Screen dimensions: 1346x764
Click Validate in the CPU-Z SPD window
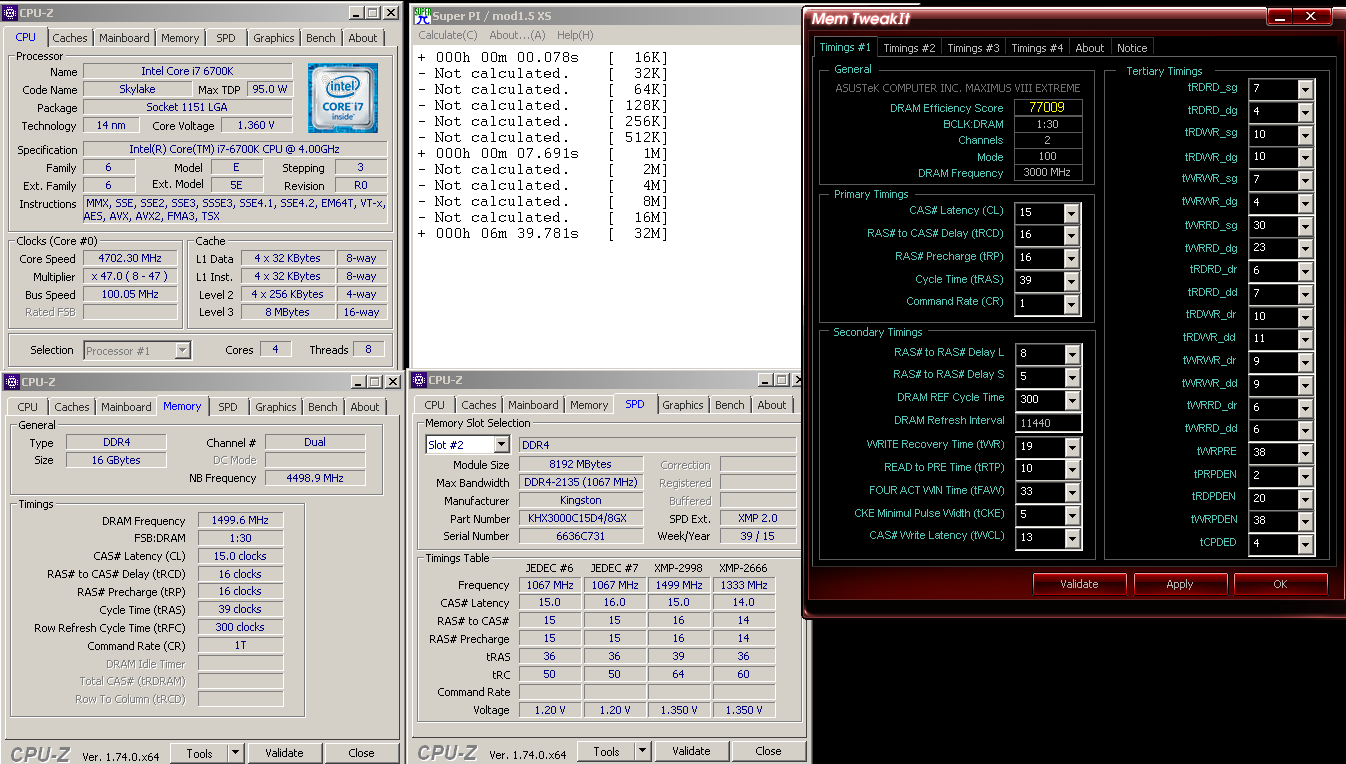point(691,751)
